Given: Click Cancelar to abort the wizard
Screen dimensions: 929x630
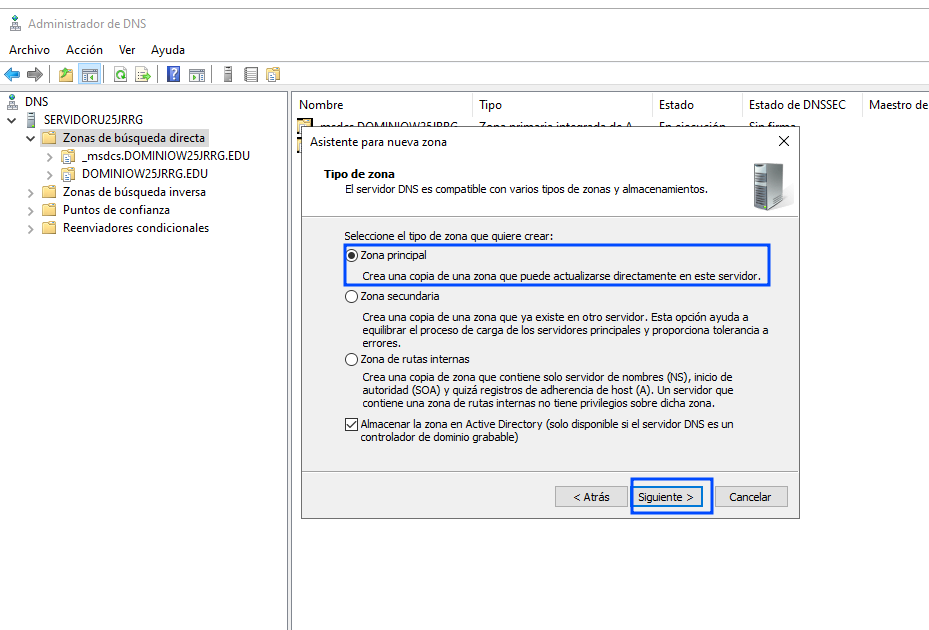Looking at the screenshot, I should coord(751,497).
